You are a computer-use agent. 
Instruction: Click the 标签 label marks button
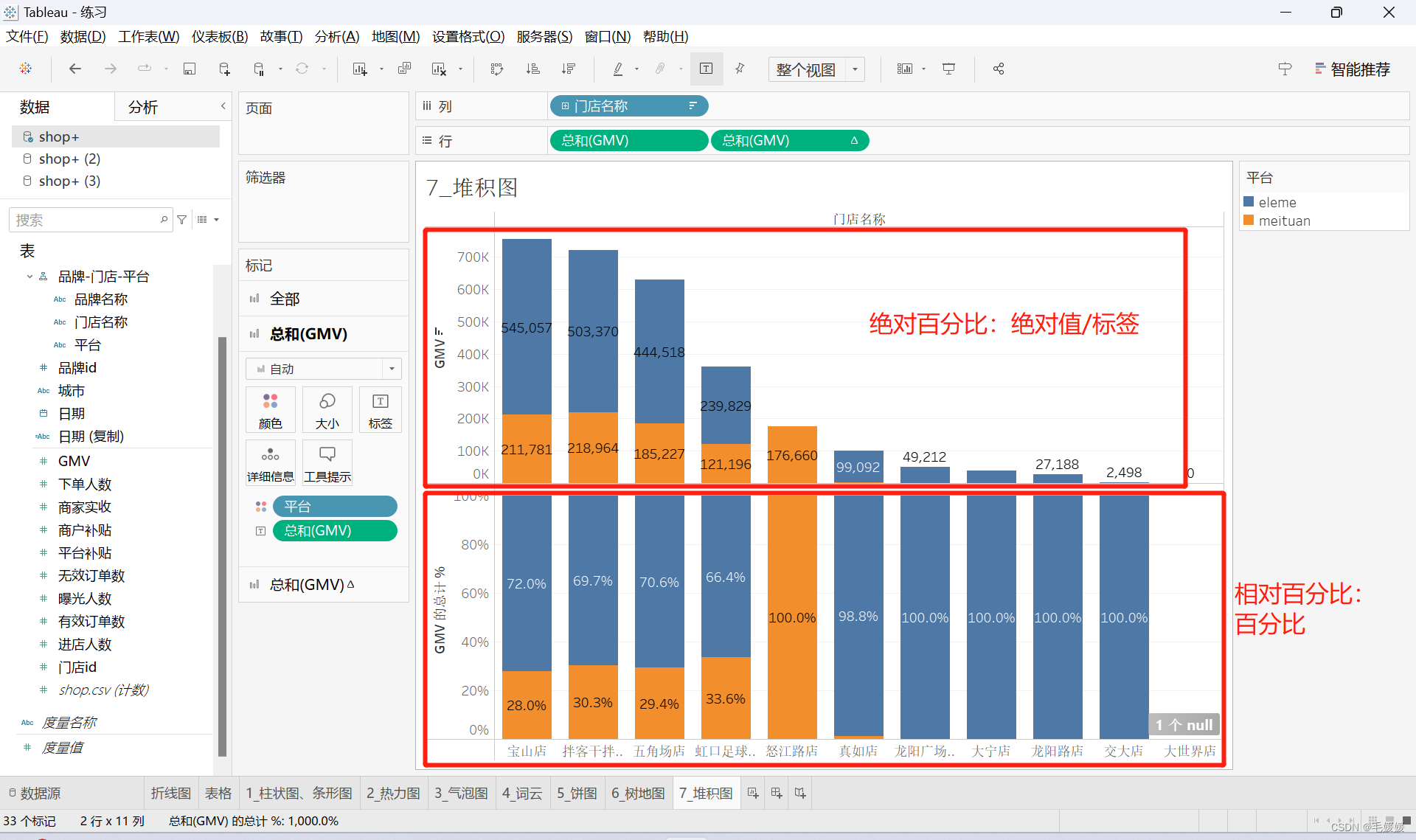381,409
